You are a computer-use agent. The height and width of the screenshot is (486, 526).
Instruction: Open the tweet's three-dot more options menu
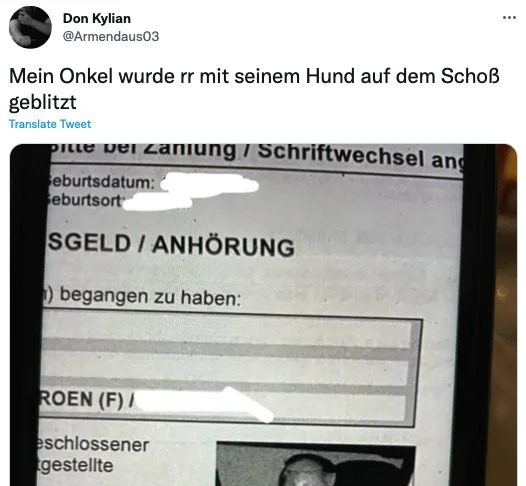(x=509, y=18)
